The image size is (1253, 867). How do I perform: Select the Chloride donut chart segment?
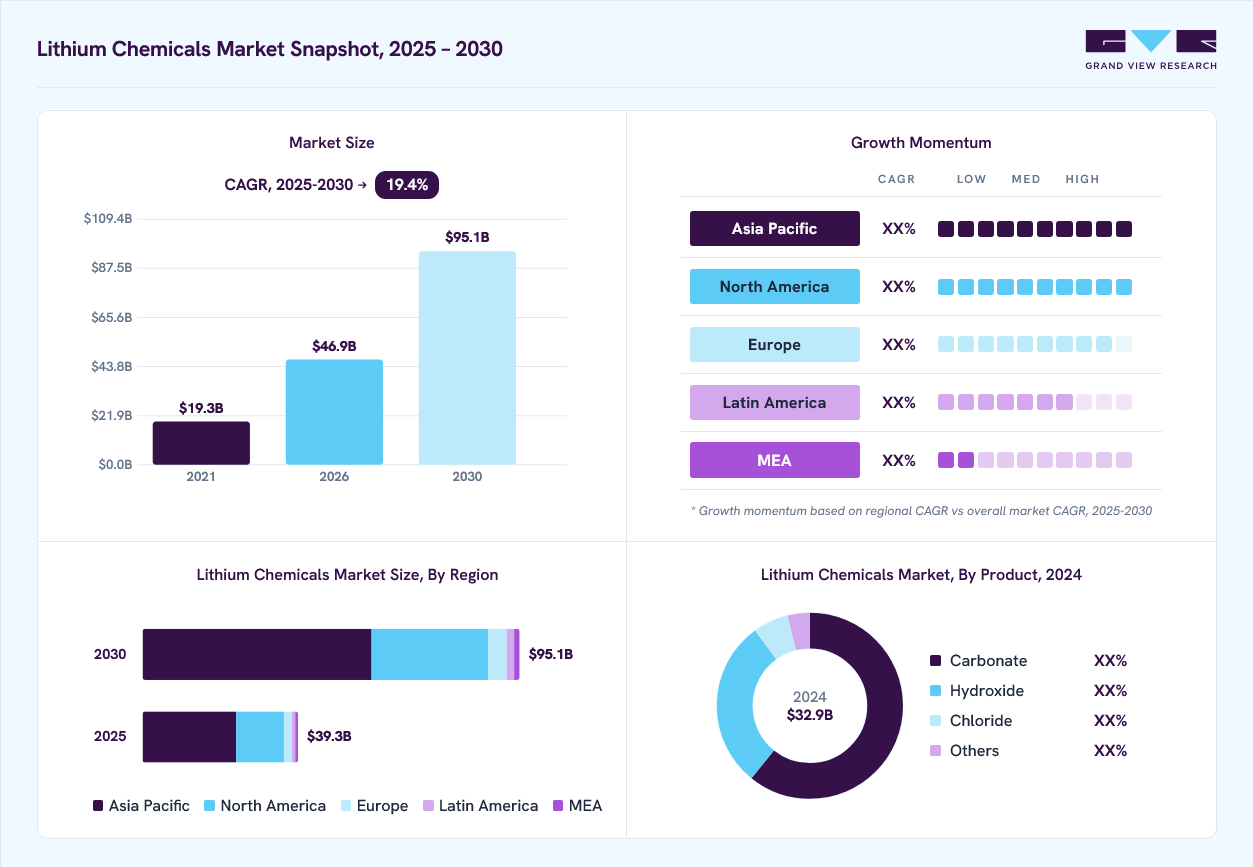click(x=776, y=637)
